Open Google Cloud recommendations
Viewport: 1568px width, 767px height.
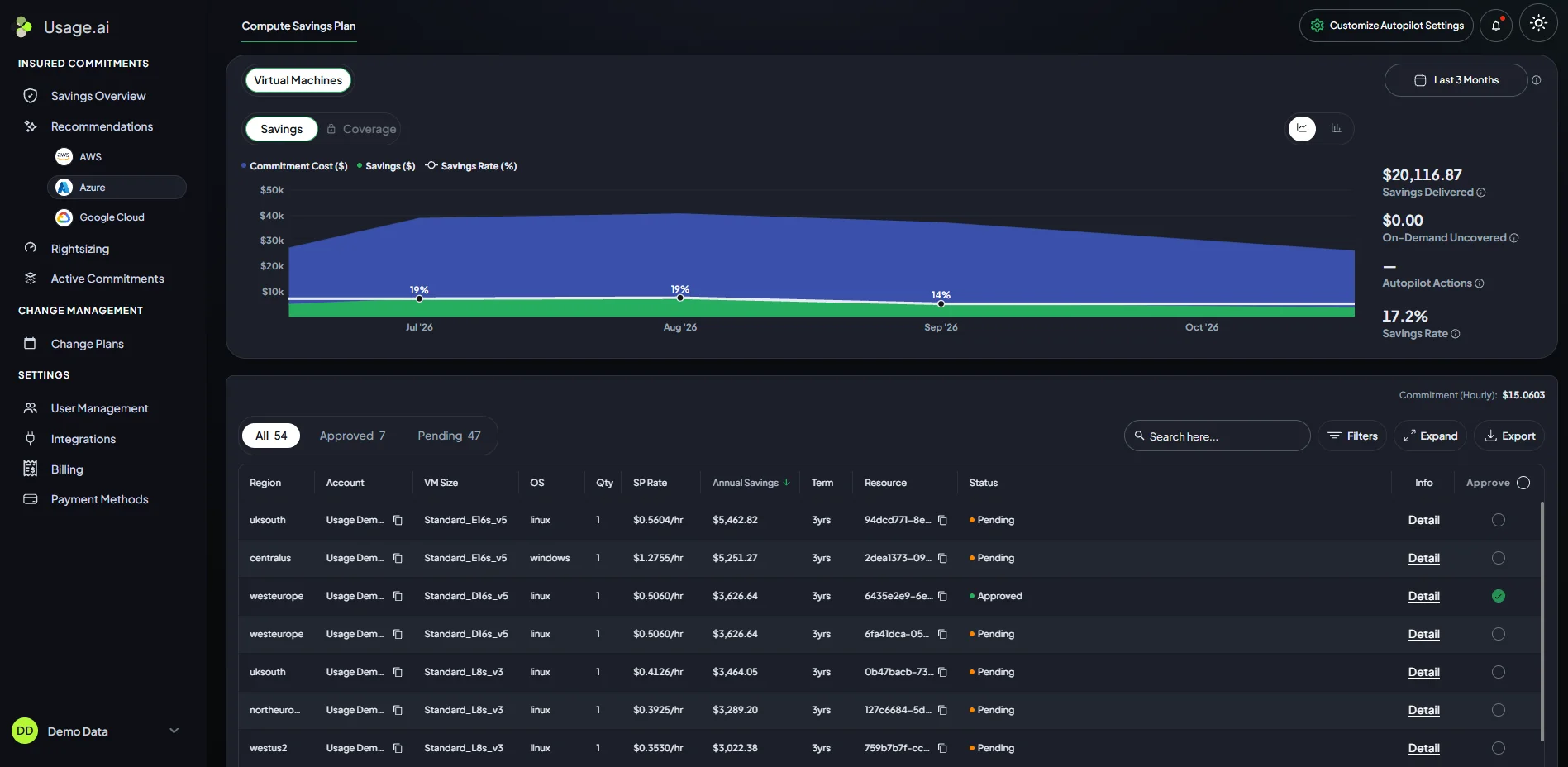(117, 217)
